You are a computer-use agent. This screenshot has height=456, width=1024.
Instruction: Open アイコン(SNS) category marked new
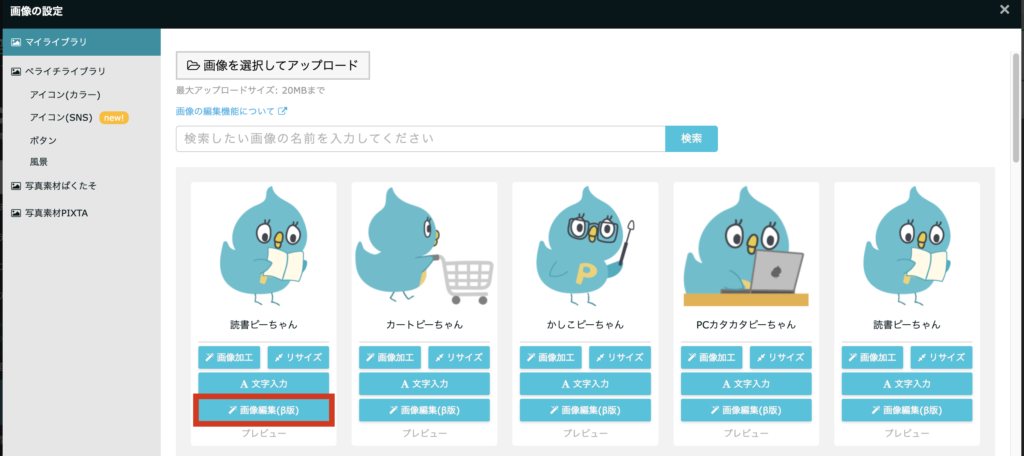tap(62, 117)
